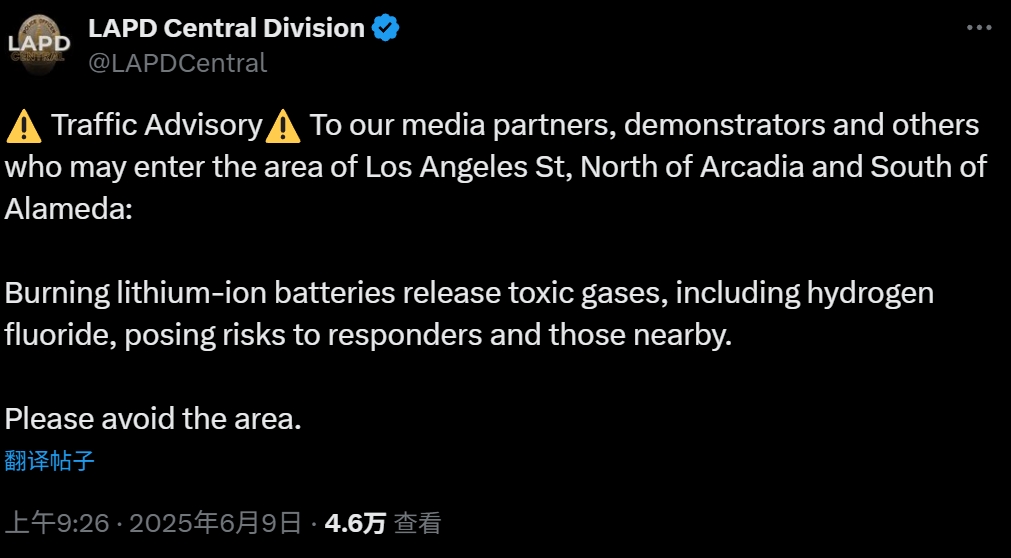This screenshot has height=558, width=1011.
Task: Click the 查看 views label
Action: [x=417, y=523]
